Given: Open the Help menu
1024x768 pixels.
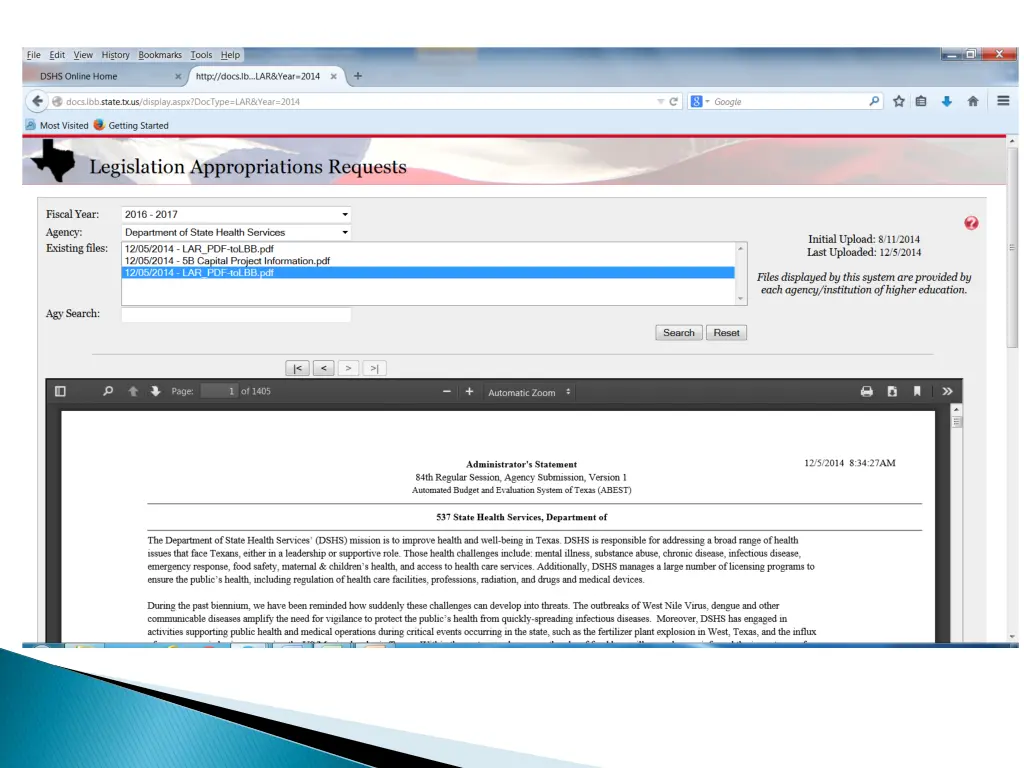Looking at the screenshot, I should coord(230,55).
